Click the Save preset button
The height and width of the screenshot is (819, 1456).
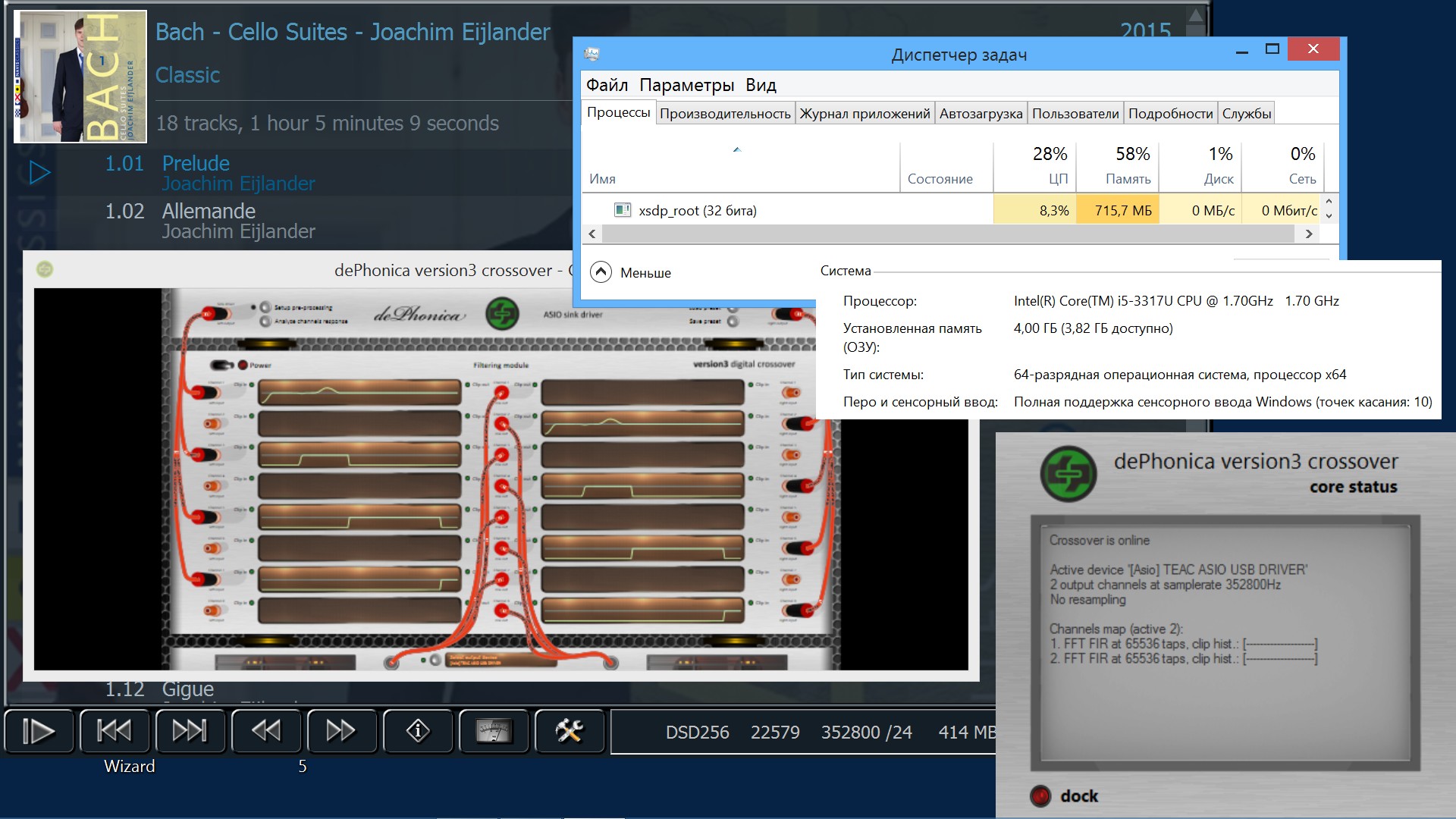(733, 322)
